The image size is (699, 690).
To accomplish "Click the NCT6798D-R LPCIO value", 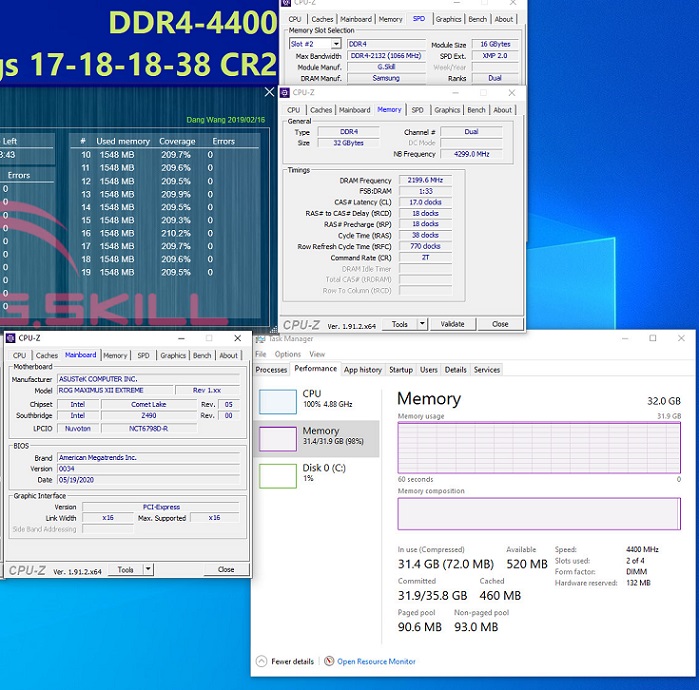I will [x=148, y=428].
